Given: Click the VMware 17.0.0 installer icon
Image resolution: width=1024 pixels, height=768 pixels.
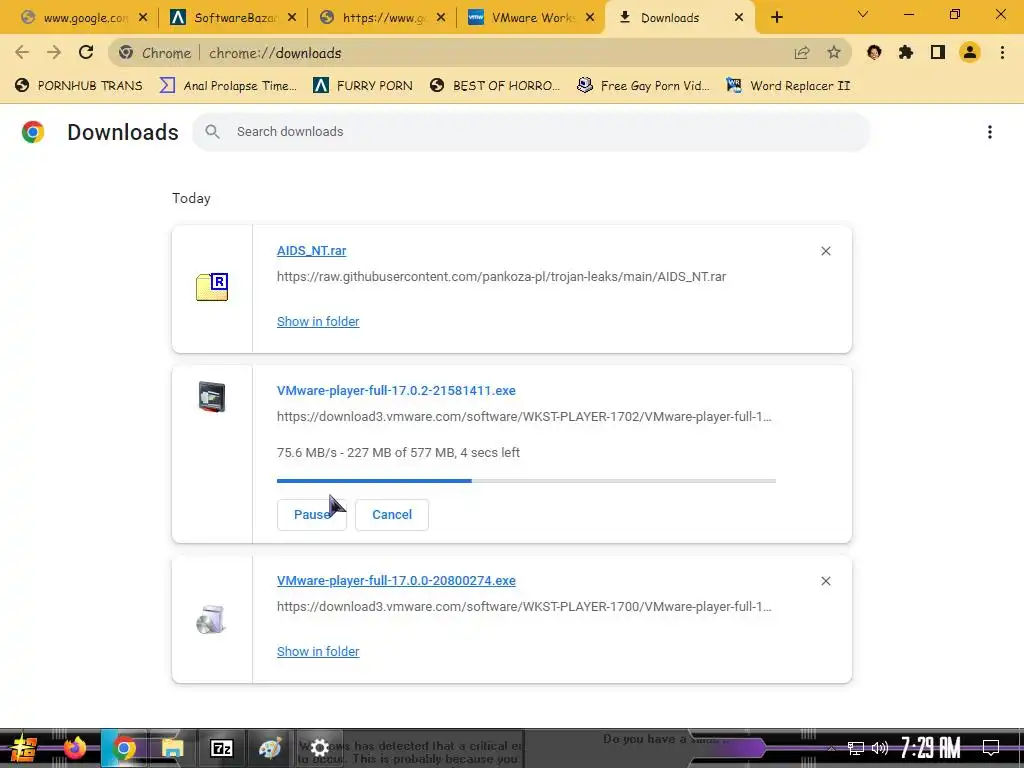Looking at the screenshot, I should click(212, 620).
